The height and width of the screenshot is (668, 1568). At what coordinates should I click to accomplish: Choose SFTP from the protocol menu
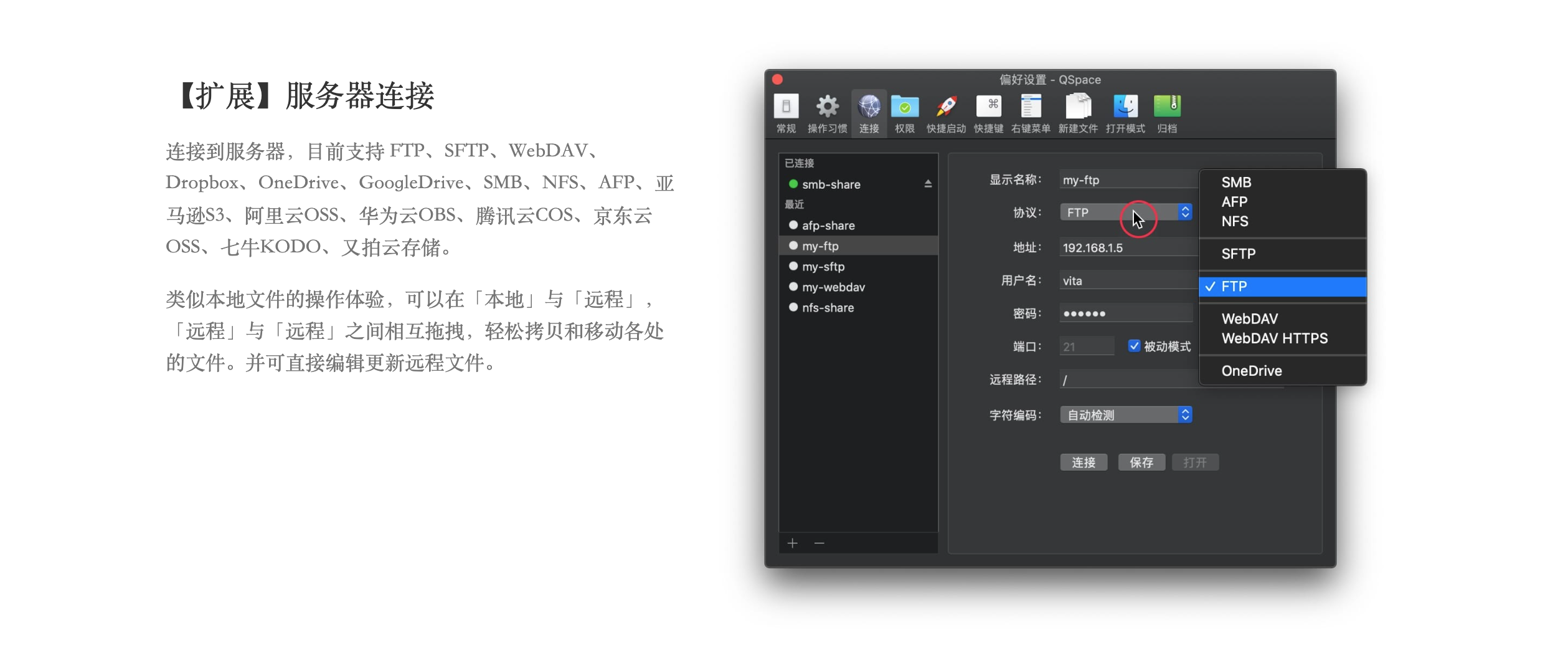coord(1238,254)
